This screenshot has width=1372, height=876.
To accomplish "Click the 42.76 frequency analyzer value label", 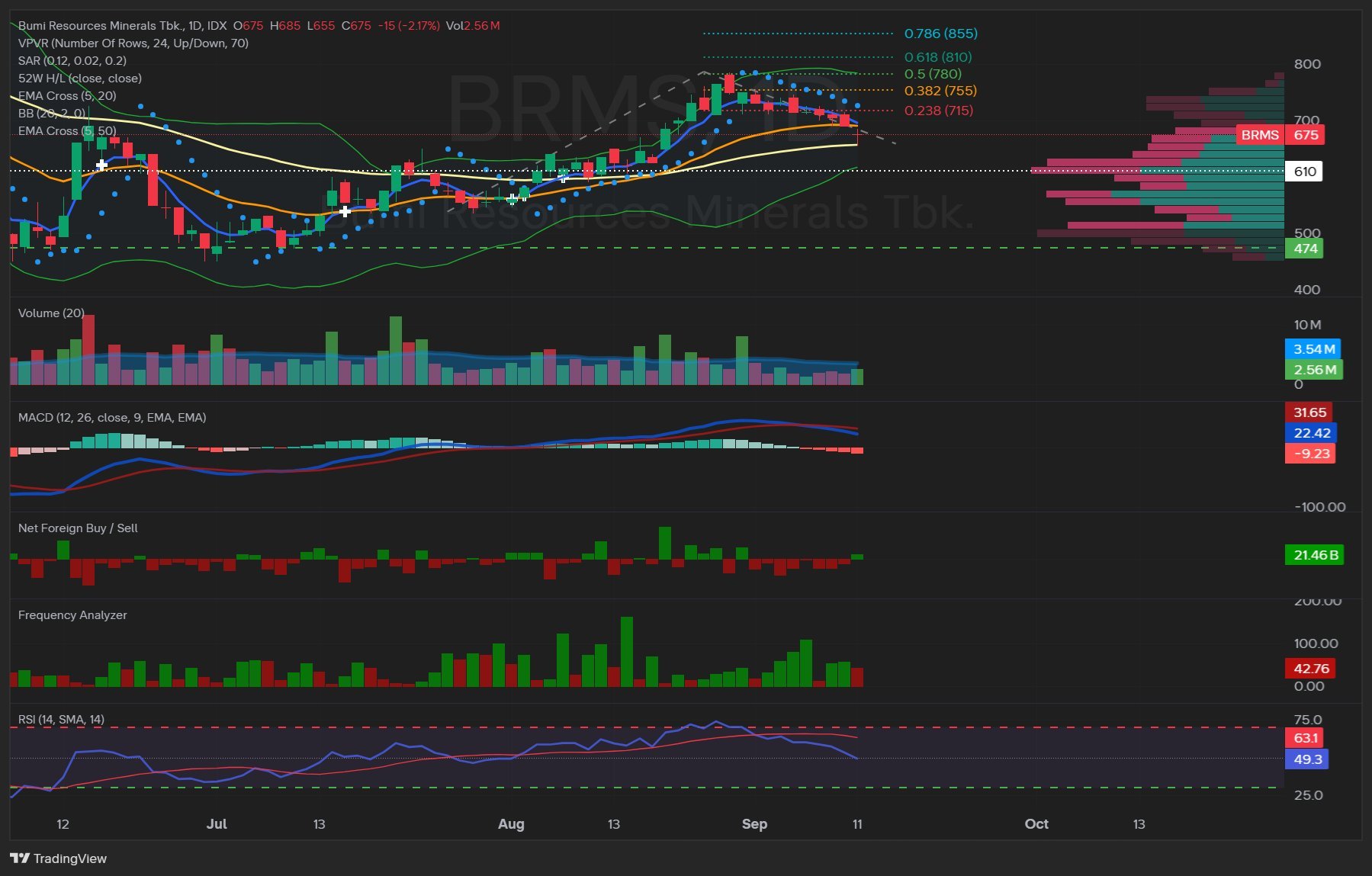I will coord(1310,669).
